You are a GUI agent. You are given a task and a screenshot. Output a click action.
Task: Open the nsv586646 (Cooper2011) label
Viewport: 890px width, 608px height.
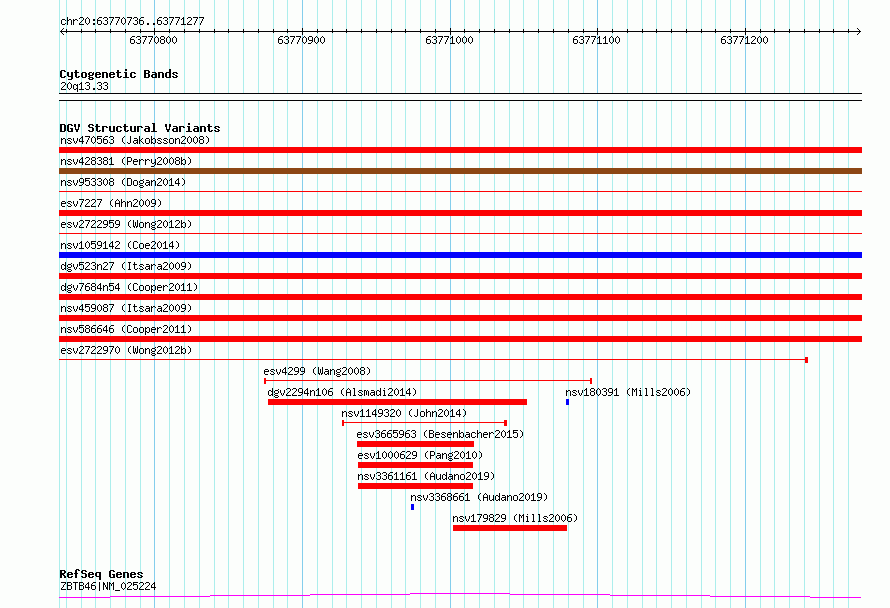(126, 329)
